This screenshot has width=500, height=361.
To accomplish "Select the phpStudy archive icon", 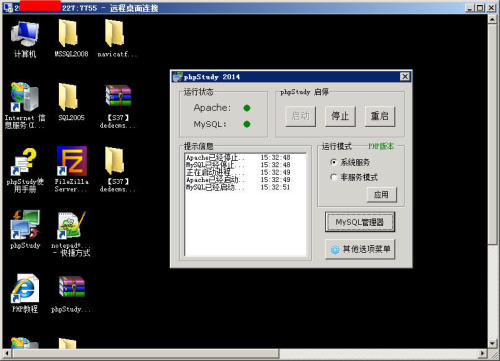I will click(72, 287).
